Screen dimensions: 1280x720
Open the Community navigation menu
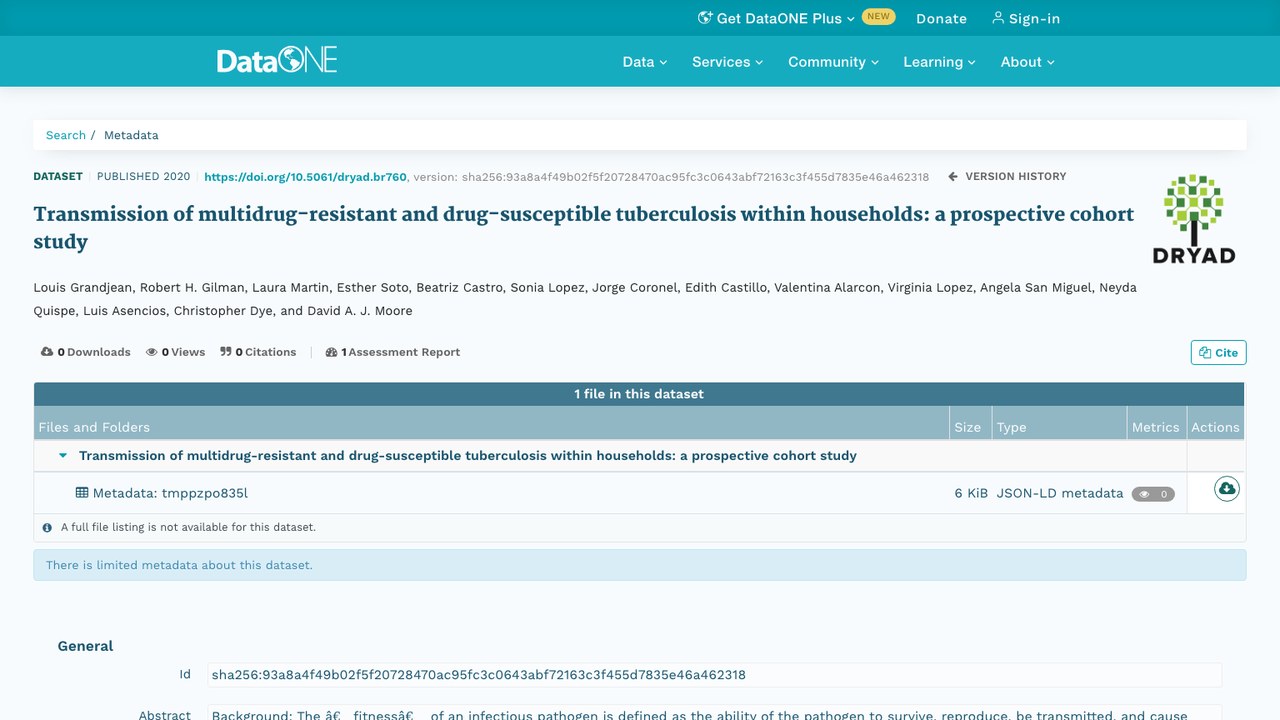pyautogui.click(x=833, y=62)
